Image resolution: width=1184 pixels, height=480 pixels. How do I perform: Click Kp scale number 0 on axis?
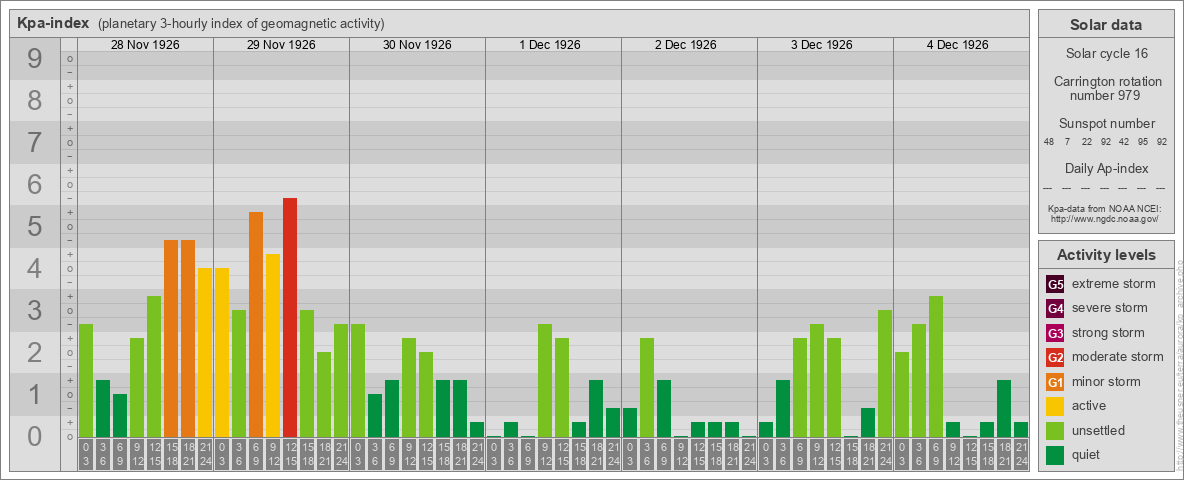[x=34, y=436]
